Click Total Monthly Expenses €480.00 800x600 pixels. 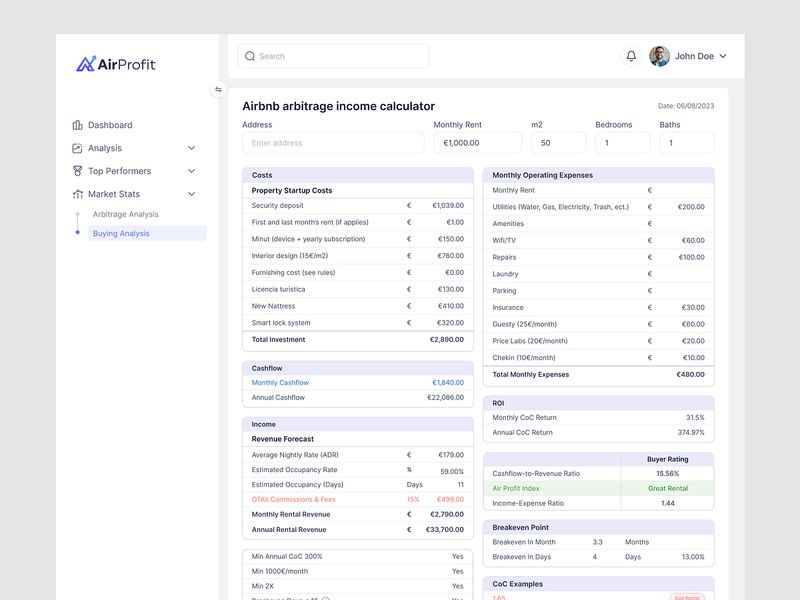tap(690, 374)
